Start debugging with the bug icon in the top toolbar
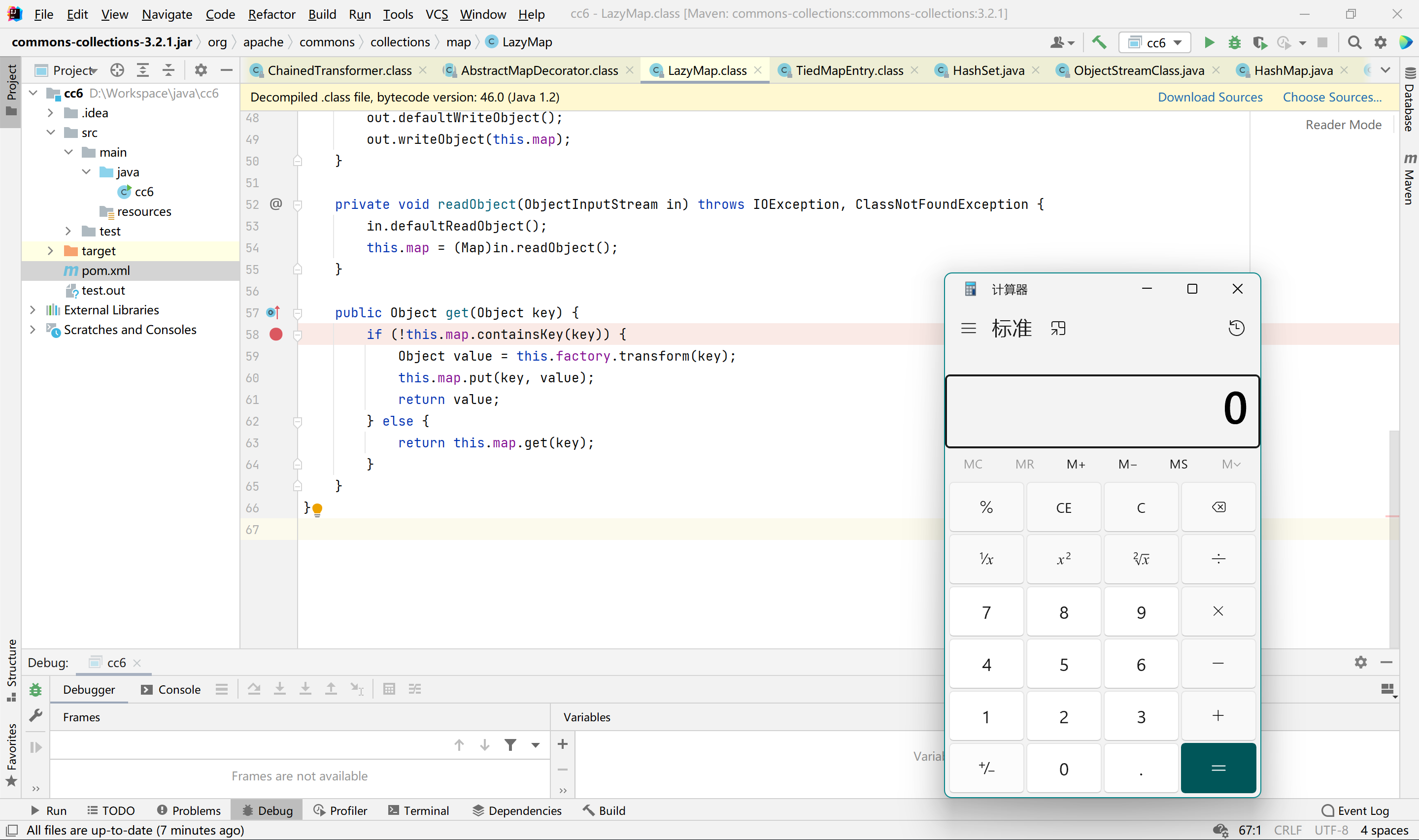The image size is (1419, 840). [1234, 42]
